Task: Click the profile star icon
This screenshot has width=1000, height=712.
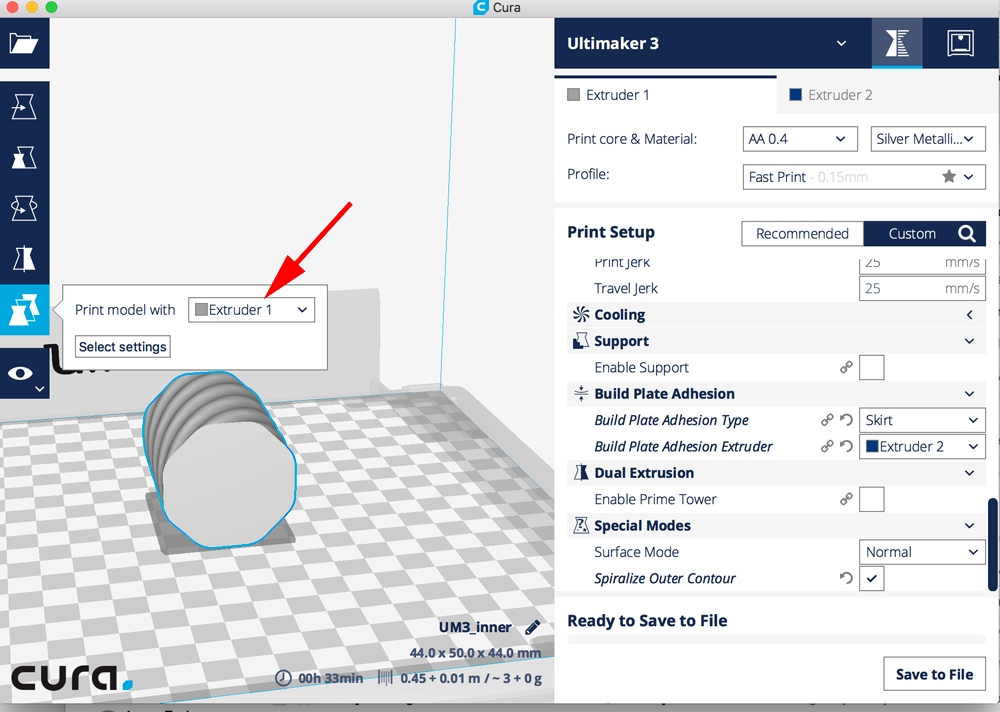Action: pyautogui.click(x=949, y=176)
